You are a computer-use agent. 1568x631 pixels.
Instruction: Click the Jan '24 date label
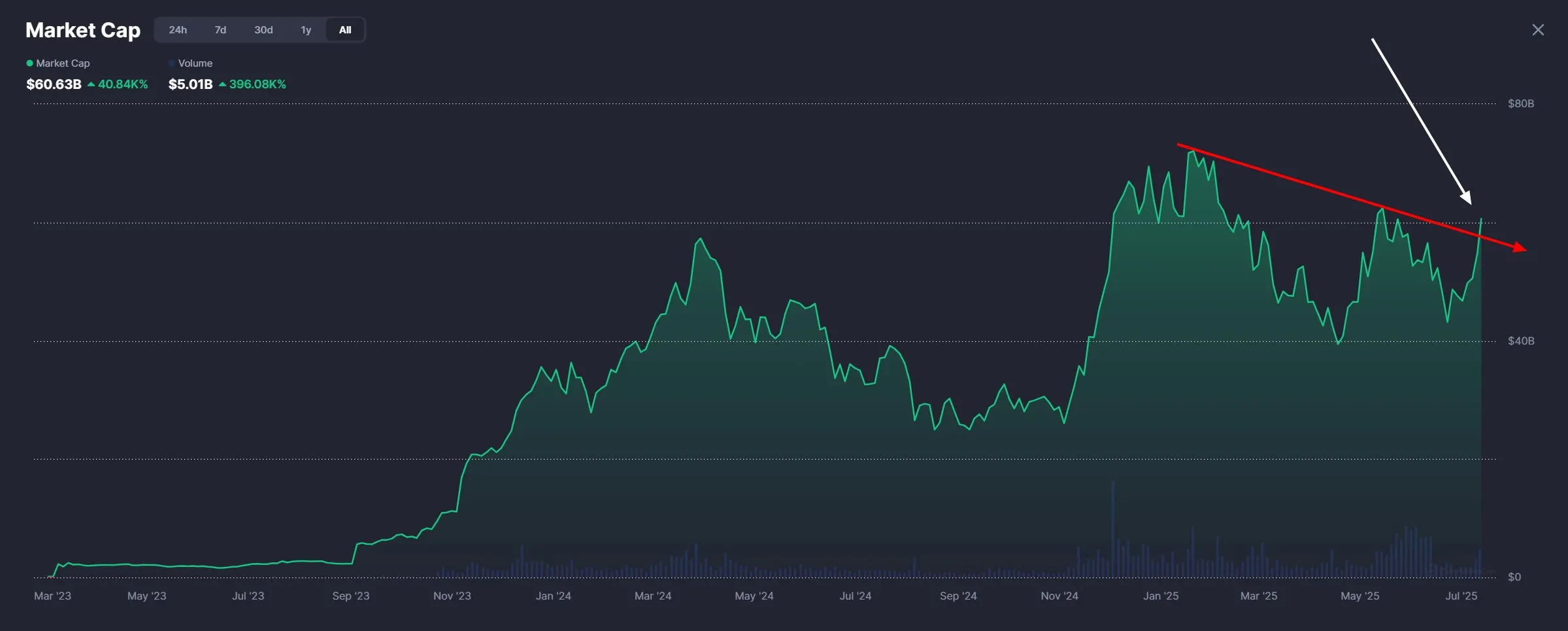pyautogui.click(x=554, y=596)
